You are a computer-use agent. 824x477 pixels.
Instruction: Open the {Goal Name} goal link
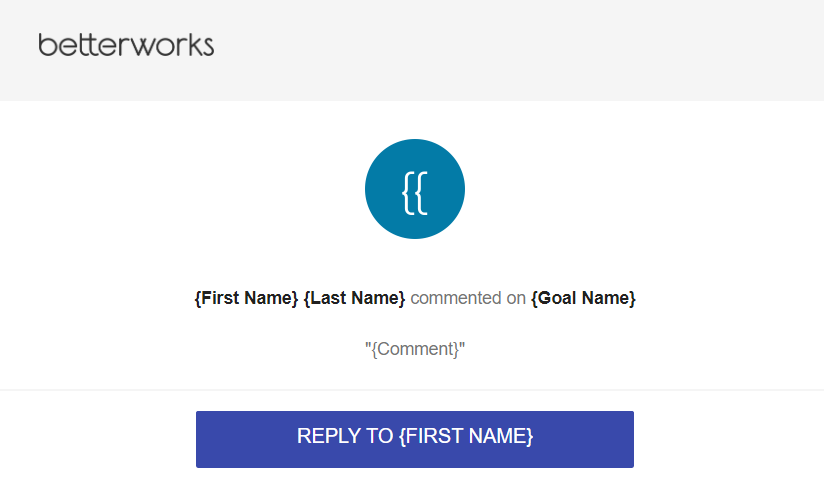(583, 298)
